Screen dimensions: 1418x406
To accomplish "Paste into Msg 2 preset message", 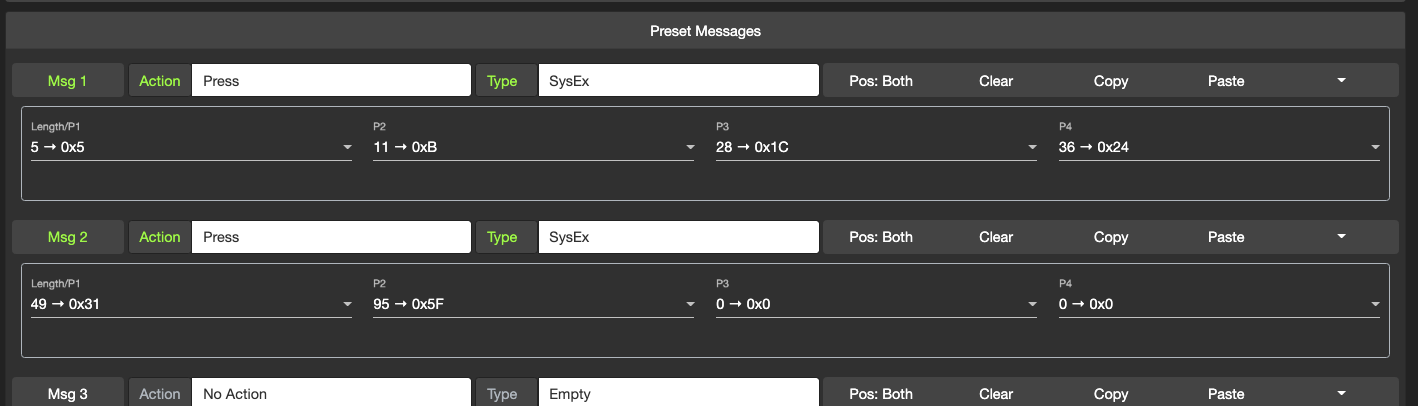I will (1226, 237).
